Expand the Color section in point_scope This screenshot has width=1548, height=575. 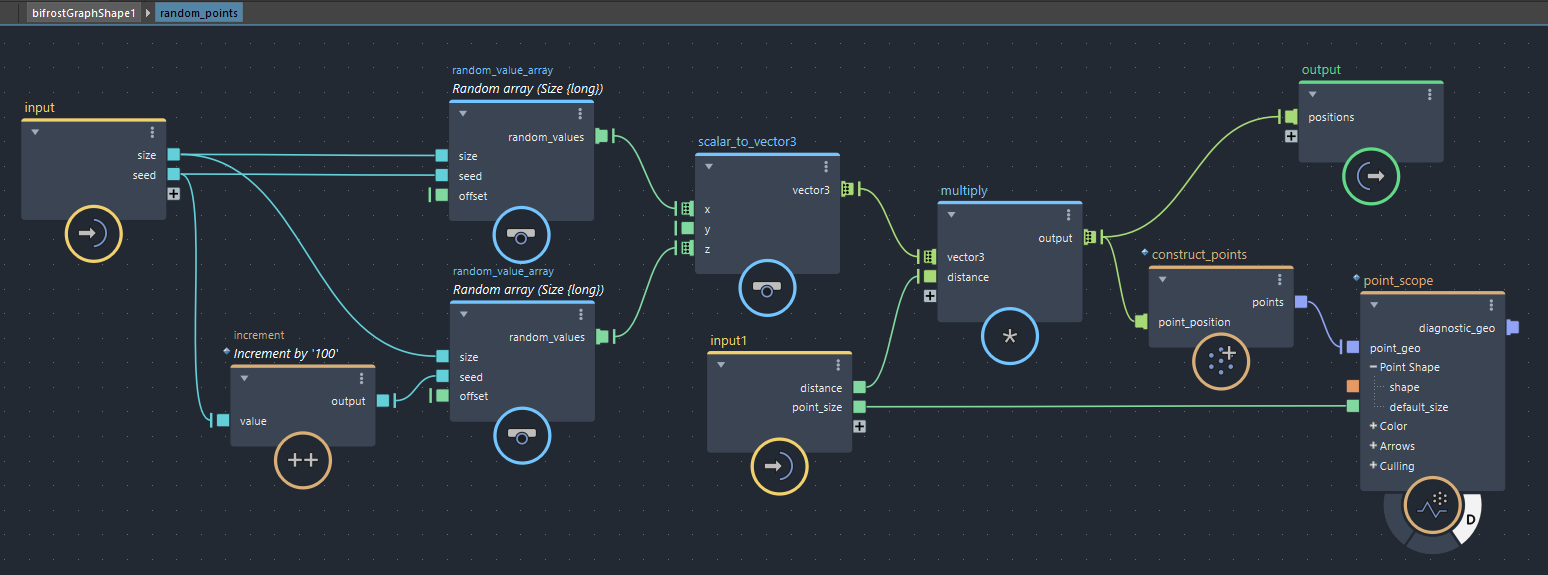(x=1374, y=426)
